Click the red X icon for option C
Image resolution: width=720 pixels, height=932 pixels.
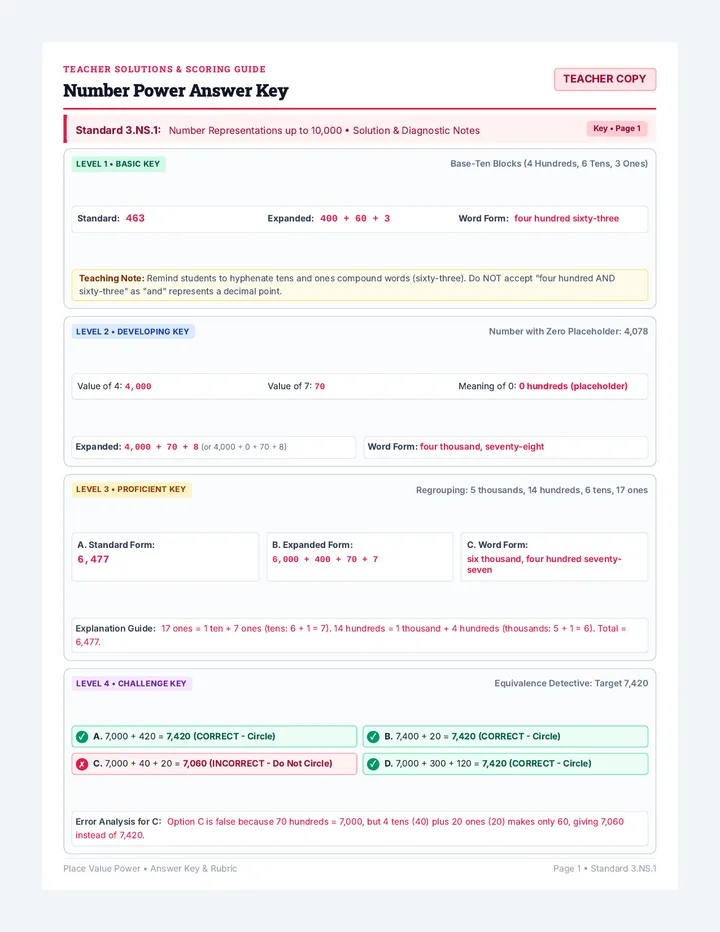coord(82,764)
